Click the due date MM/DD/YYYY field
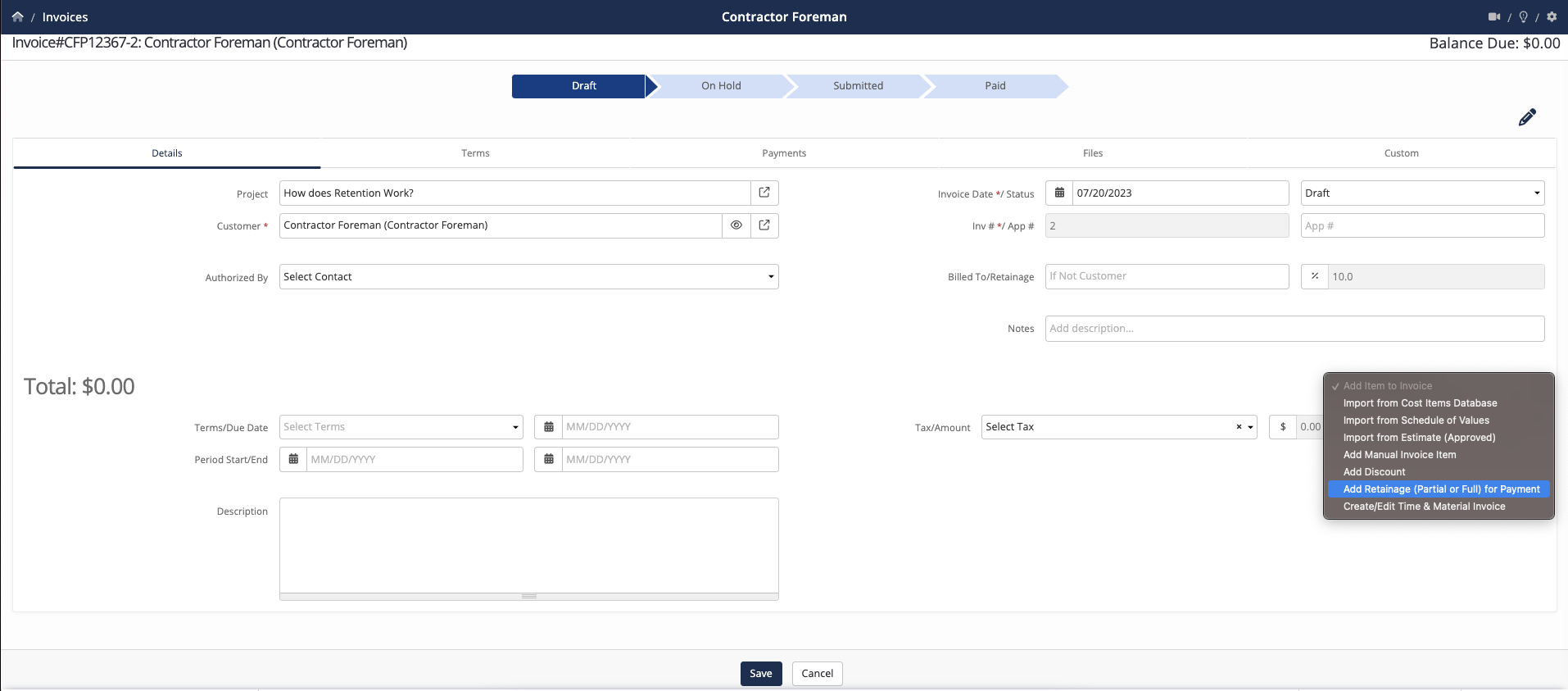Viewport: 1568px width, 691px height. [670, 427]
